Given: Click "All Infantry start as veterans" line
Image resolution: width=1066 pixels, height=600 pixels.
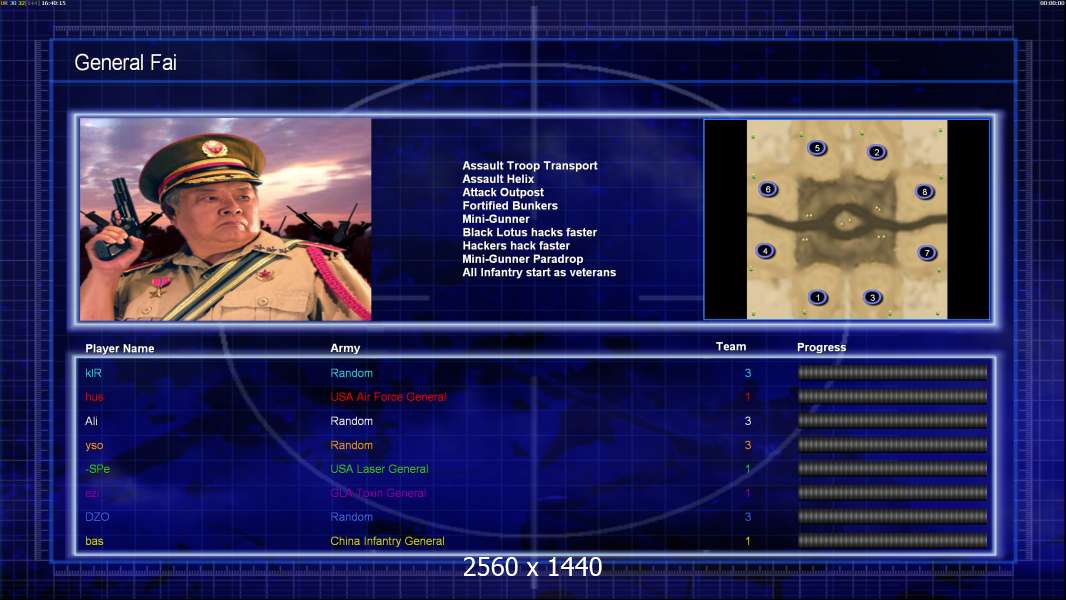Looking at the screenshot, I should click(539, 272).
